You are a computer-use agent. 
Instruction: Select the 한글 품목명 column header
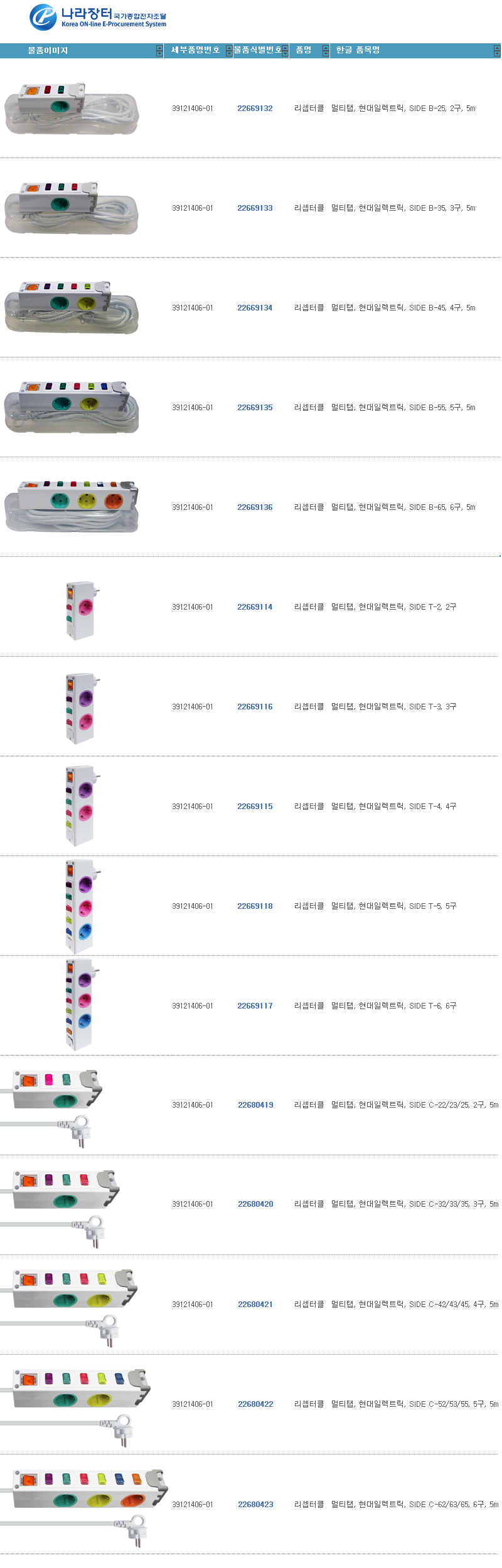(x=358, y=50)
